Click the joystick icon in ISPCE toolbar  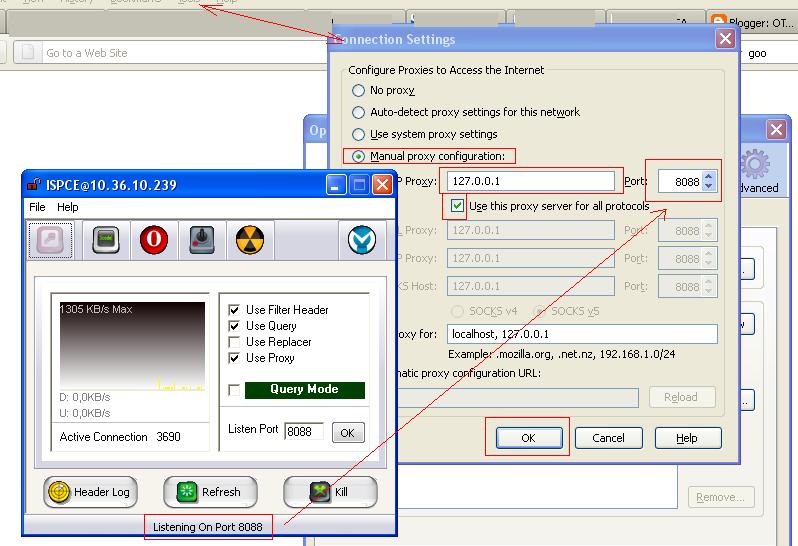point(202,240)
